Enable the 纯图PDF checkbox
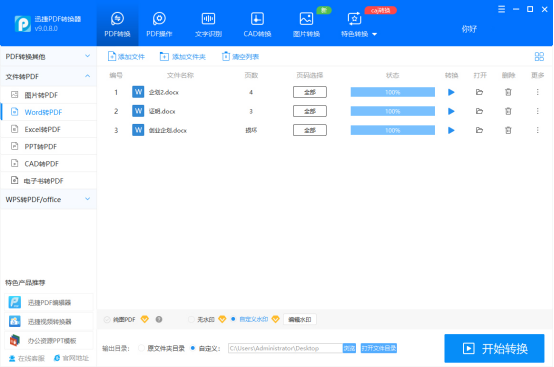Screen dimensions: 554x367 point(107,320)
